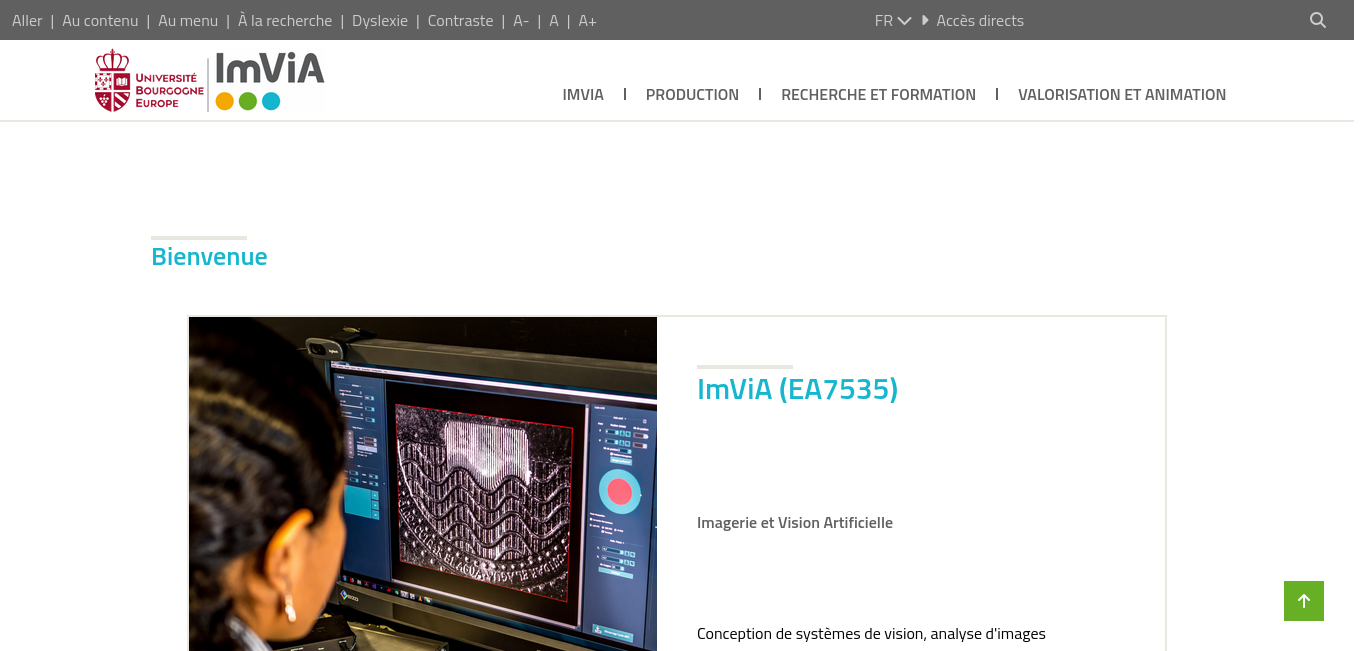Click the ImViA (EA7535) heading
The width and height of the screenshot is (1366, 651).
[797, 389]
